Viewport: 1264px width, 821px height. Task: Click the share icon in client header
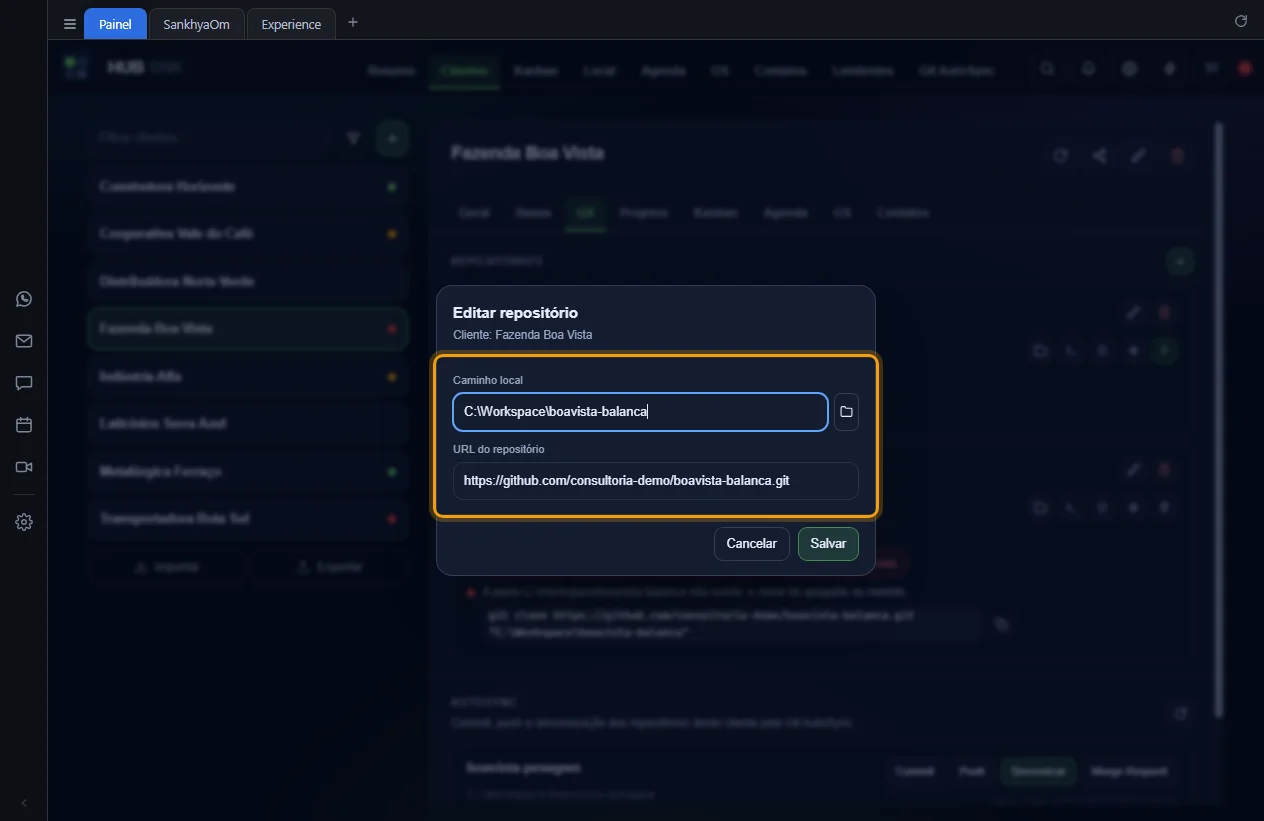pyautogui.click(x=1099, y=156)
